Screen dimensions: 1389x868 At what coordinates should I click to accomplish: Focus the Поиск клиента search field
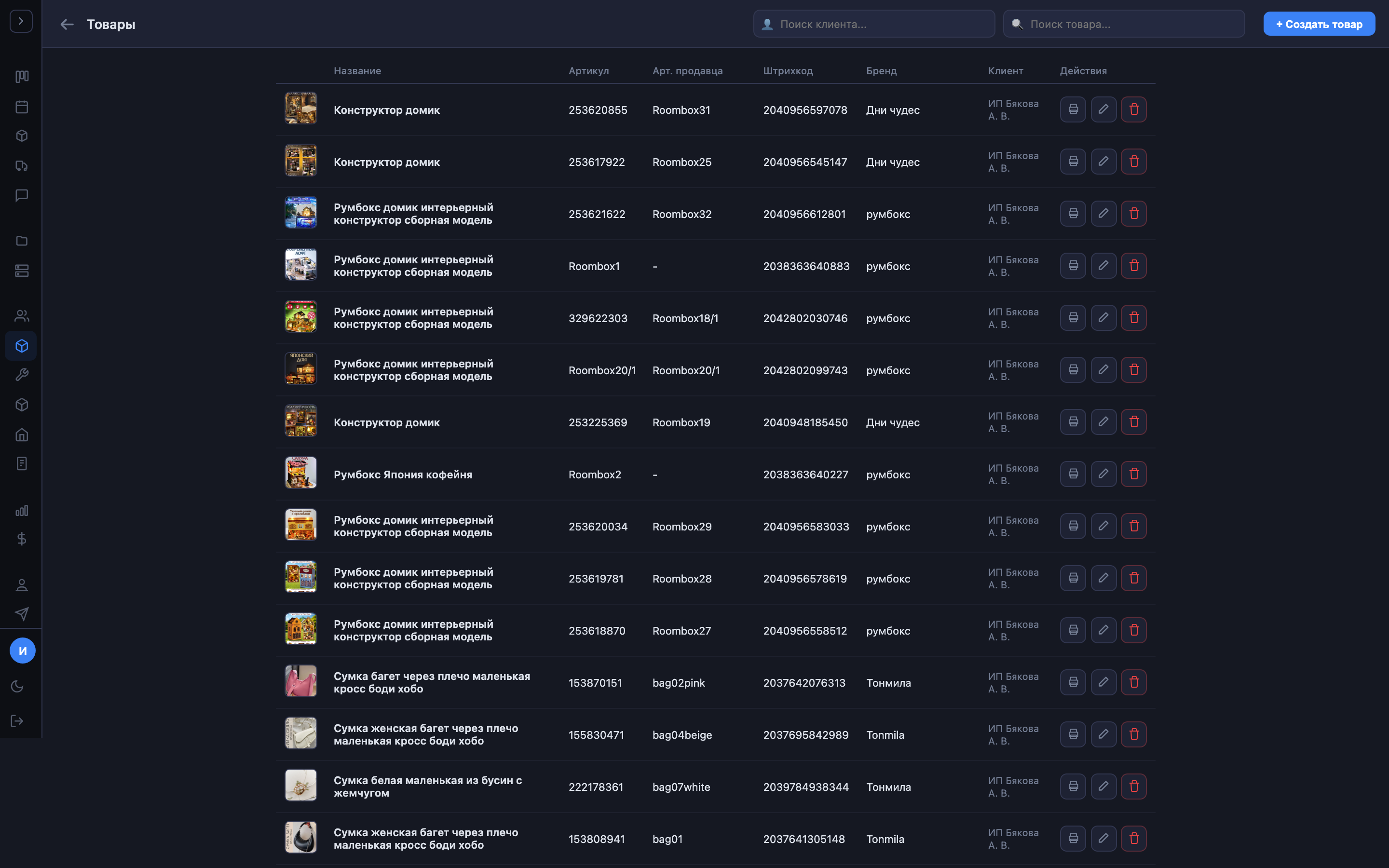pos(873,24)
